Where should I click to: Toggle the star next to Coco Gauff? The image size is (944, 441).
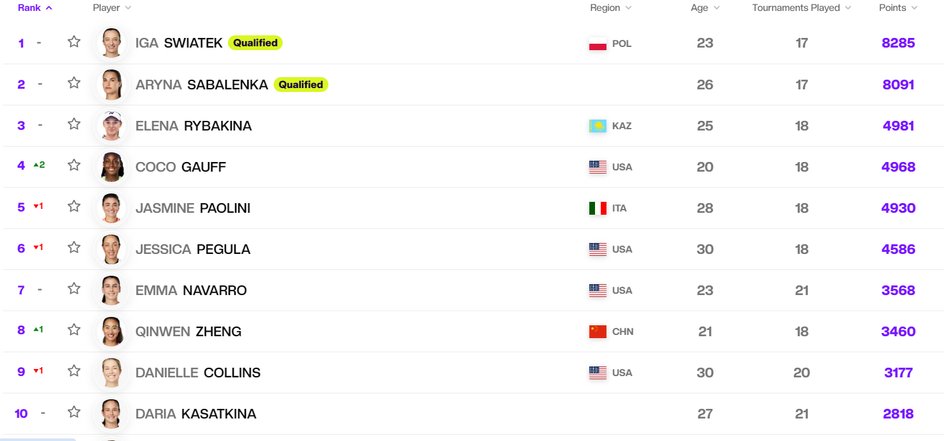click(x=74, y=165)
